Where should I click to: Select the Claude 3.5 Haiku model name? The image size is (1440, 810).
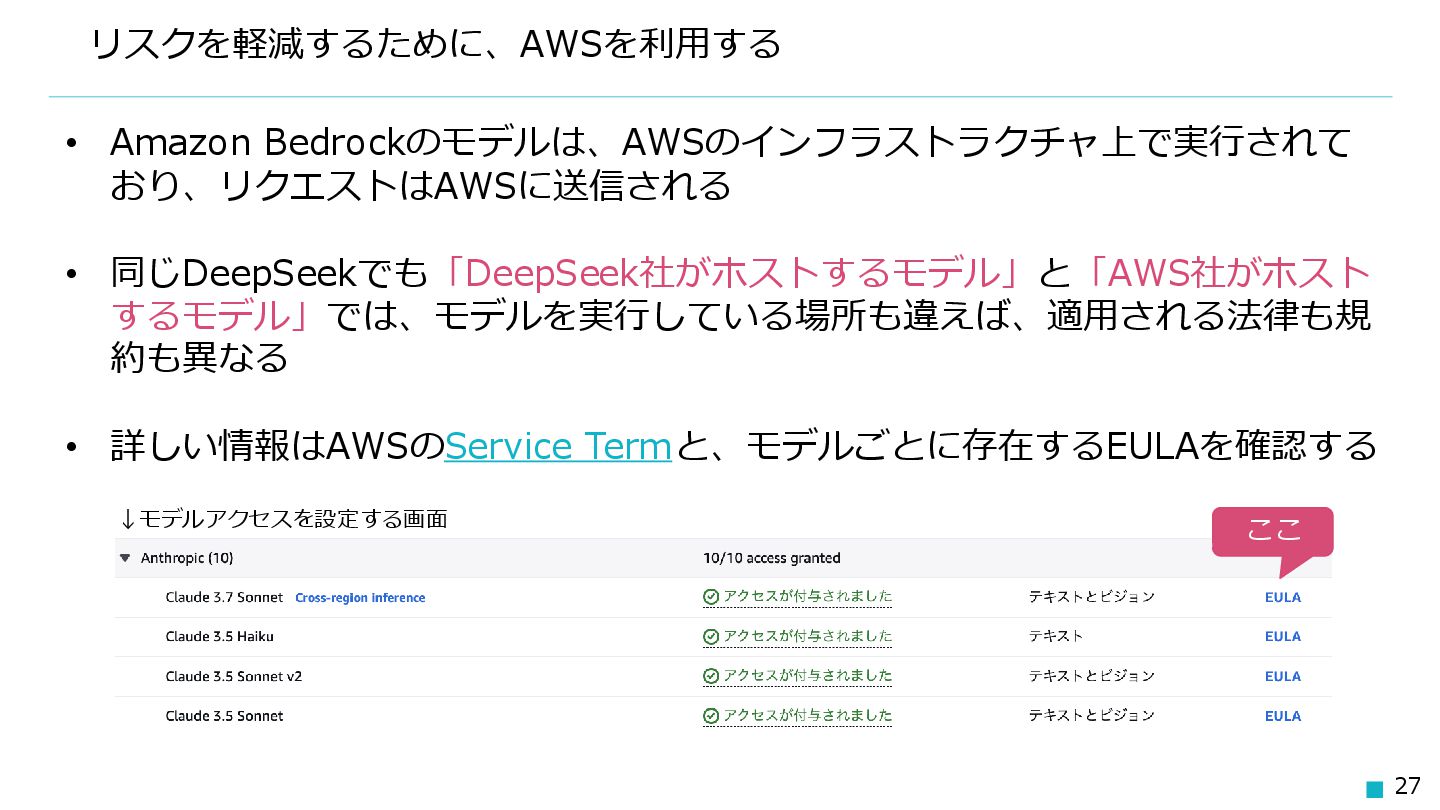[219, 637]
